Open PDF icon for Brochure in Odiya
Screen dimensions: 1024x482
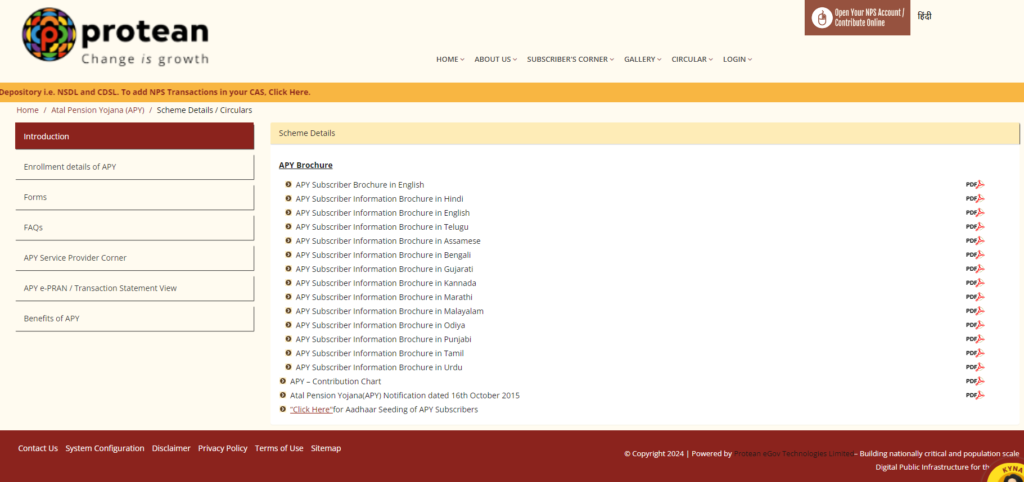pyautogui.click(x=974, y=325)
